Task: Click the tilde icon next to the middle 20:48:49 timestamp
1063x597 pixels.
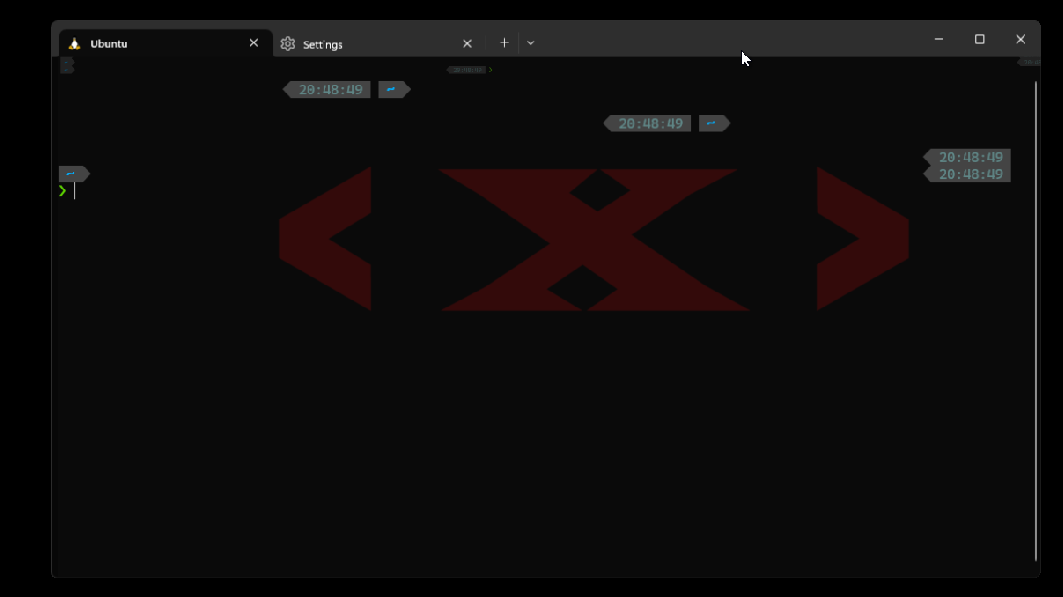Action: [713, 123]
